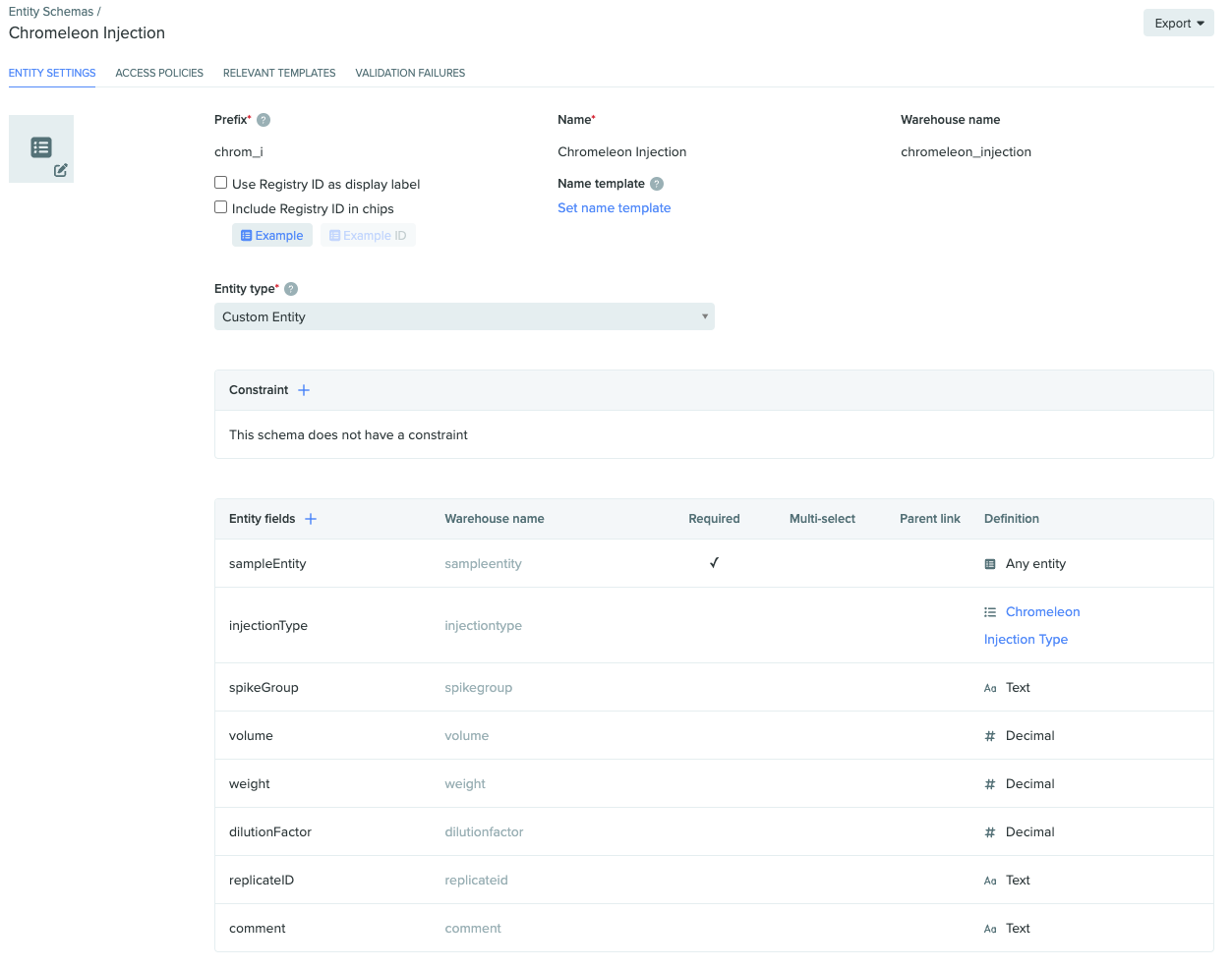The image size is (1232, 969).
Task: Enable Include Registry ID in chips
Action: pos(221,207)
